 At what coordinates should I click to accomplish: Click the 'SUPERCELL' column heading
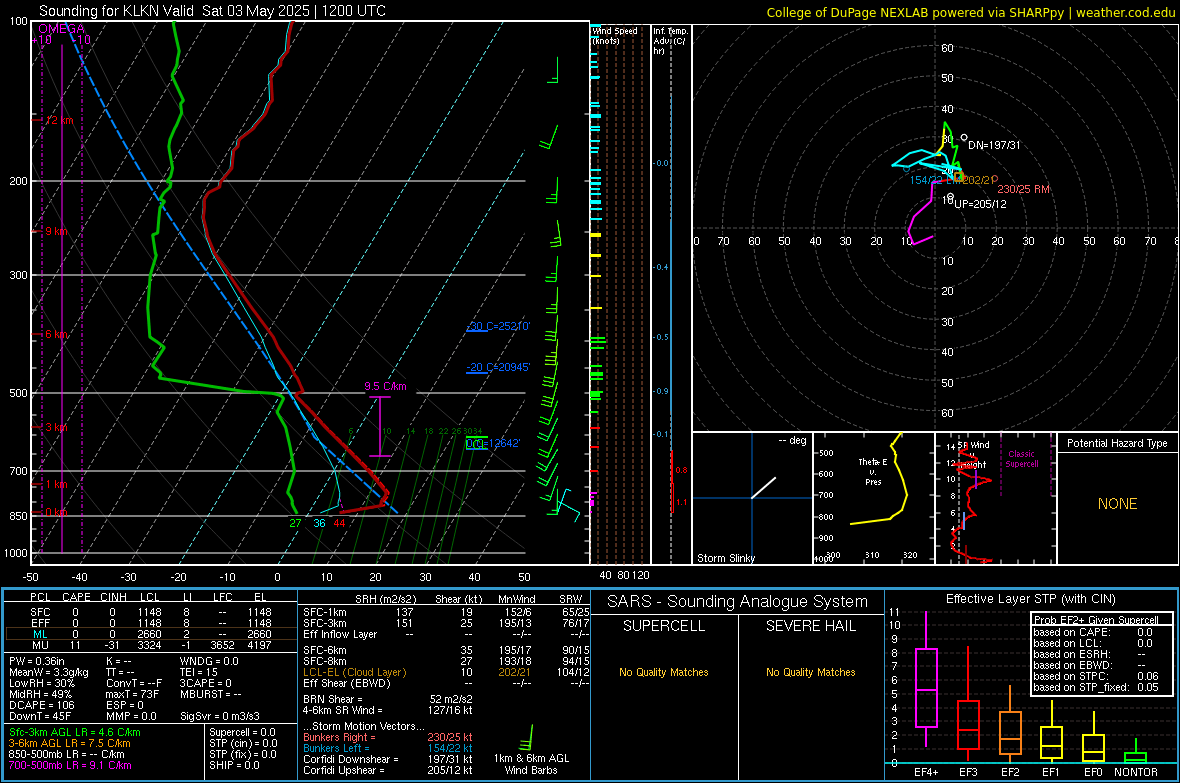(x=664, y=626)
